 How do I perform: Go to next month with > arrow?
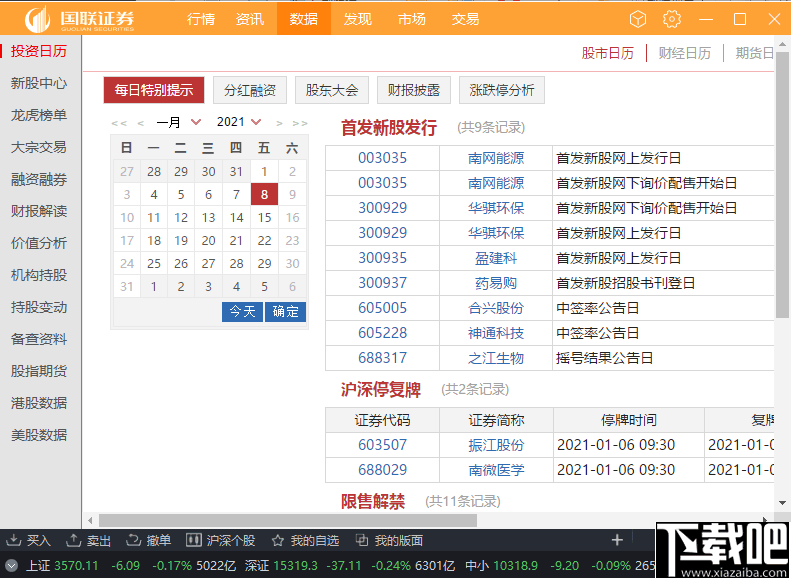click(x=279, y=123)
